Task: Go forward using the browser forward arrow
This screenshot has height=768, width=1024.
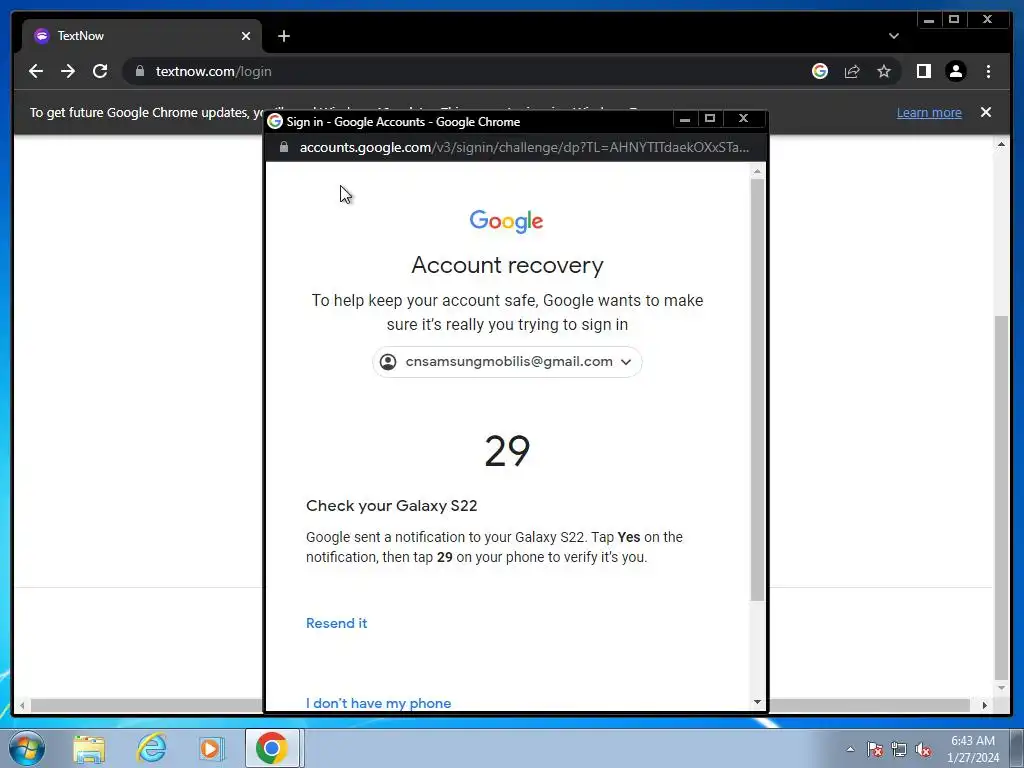Action: click(x=68, y=71)
